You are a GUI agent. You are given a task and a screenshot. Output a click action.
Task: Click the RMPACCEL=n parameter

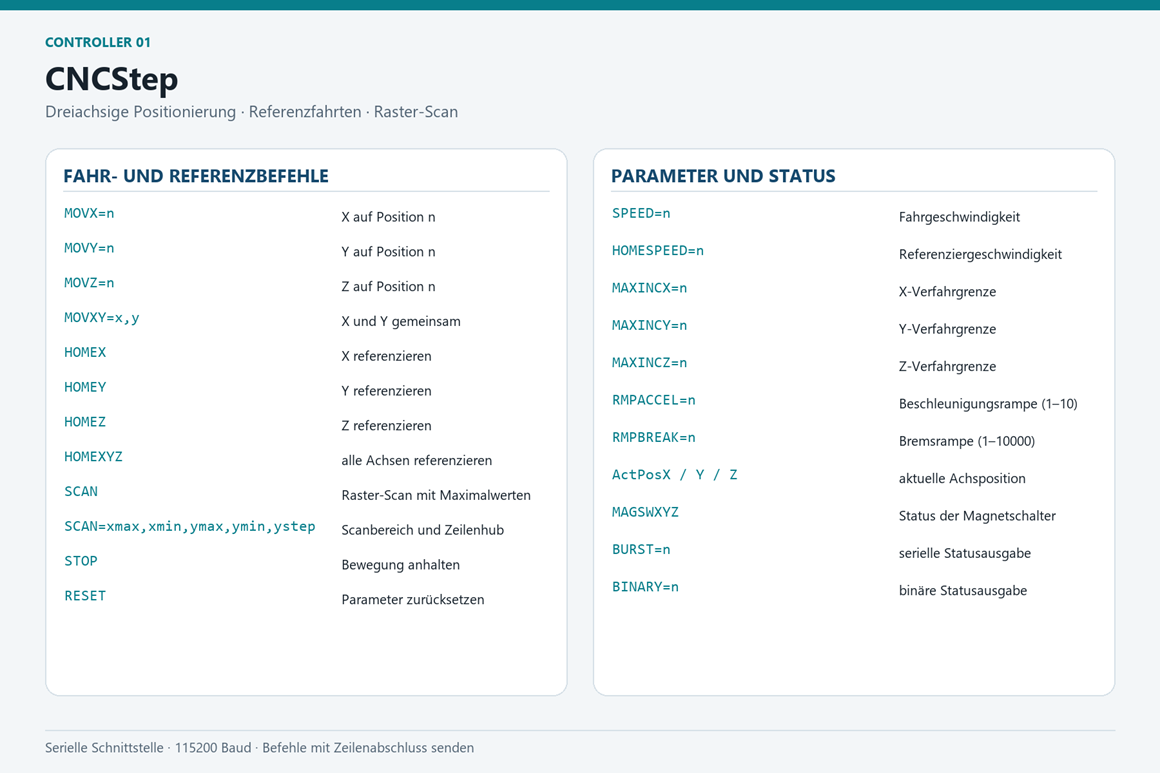point(653,400)
